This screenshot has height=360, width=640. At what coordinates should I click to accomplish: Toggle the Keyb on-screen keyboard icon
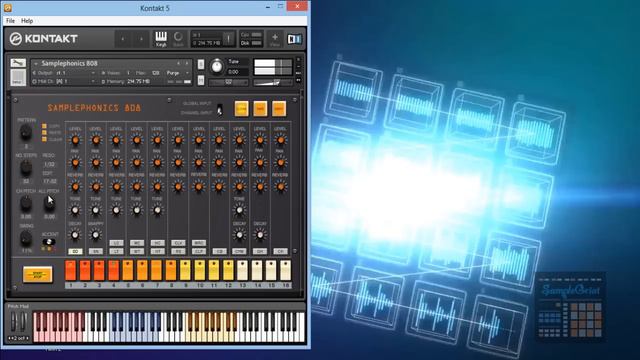pos(161,38)
